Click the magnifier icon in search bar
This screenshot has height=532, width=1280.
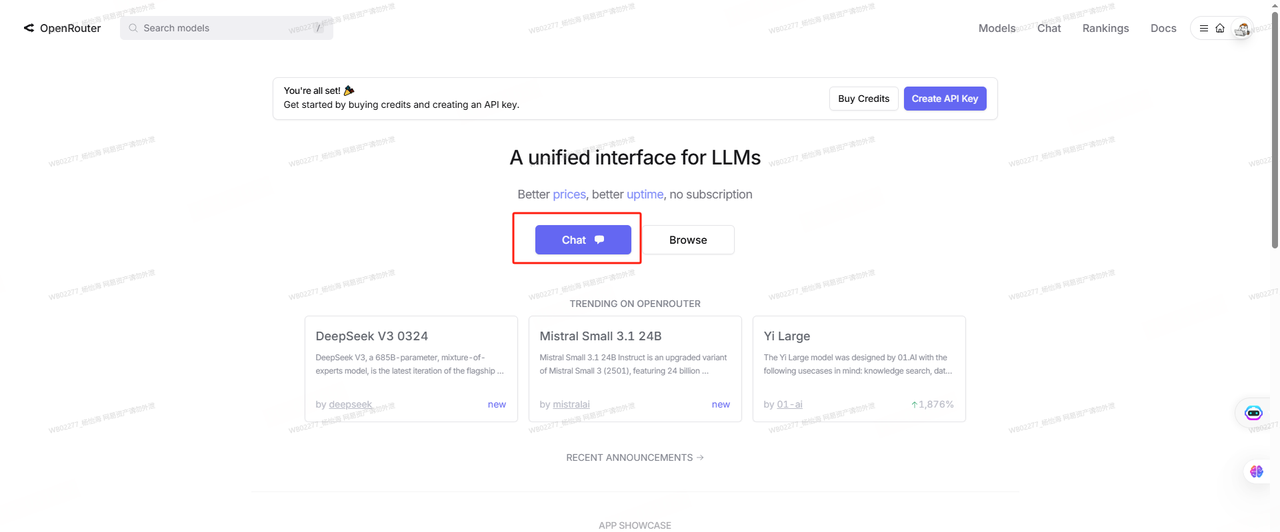pos(133,28)
